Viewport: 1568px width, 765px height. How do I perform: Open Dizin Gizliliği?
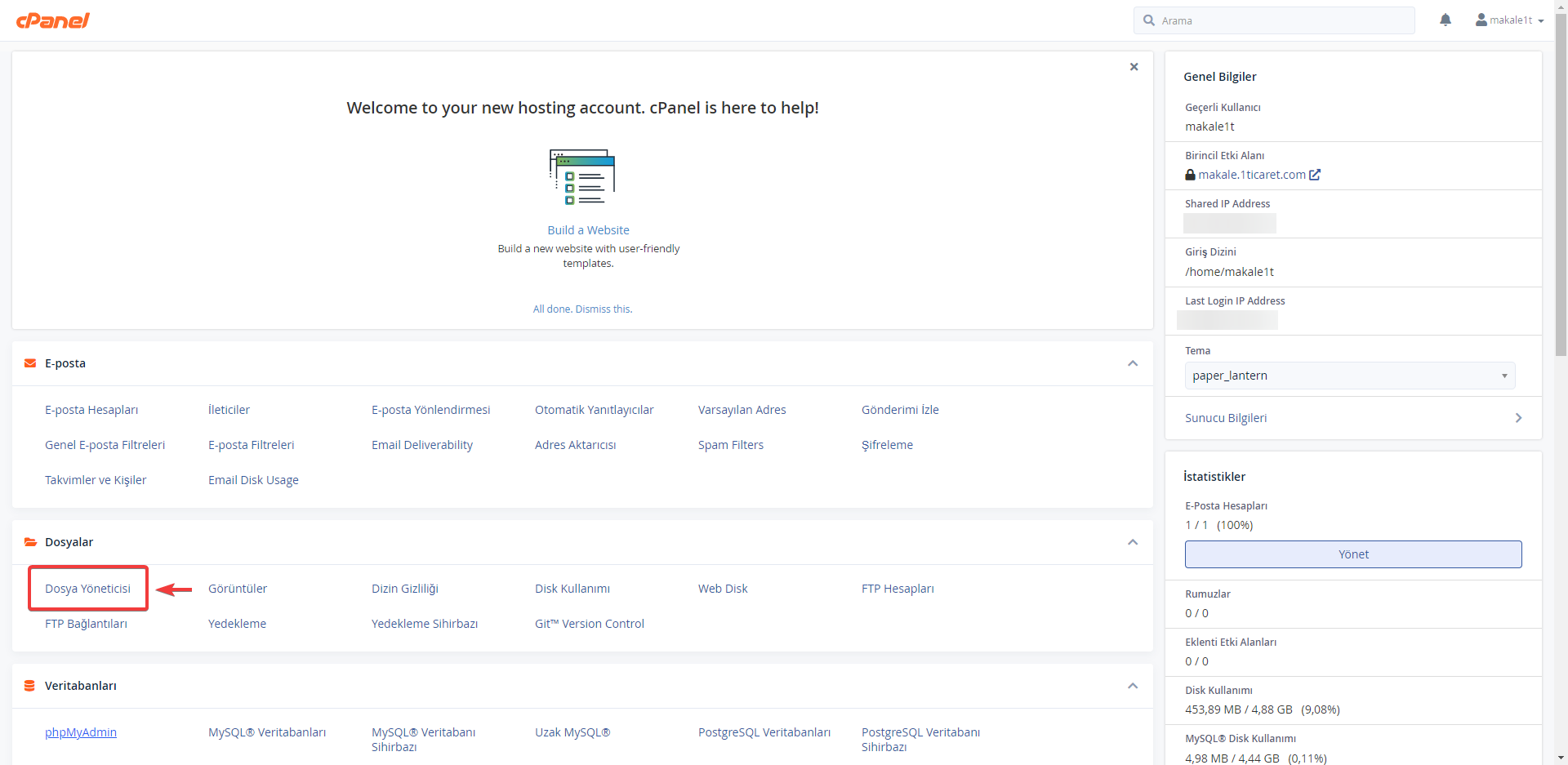(x=404, y=589)
